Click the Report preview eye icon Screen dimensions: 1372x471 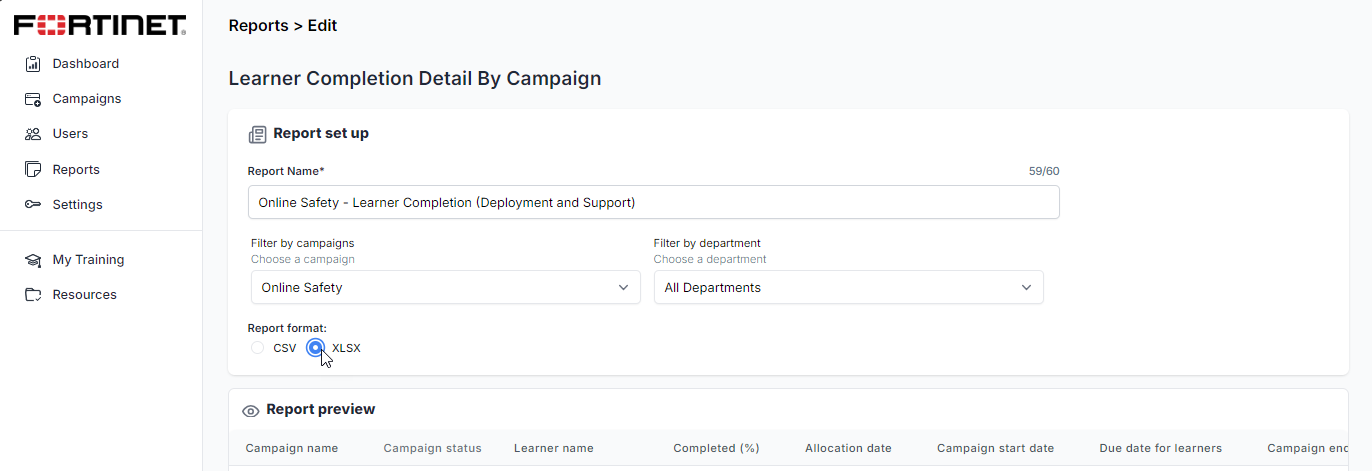click(251, 410)
